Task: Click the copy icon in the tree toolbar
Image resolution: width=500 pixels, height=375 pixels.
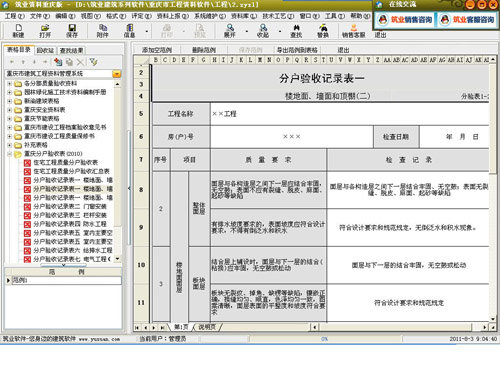Action: tap(69, 62)
